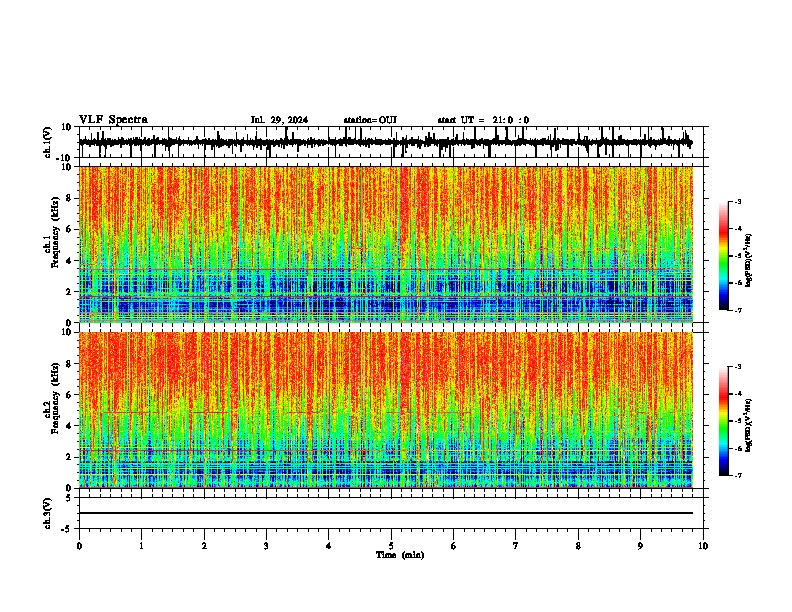Click time axis tick label "9"
The image size is (792, 612).
[x=640, y=546]
